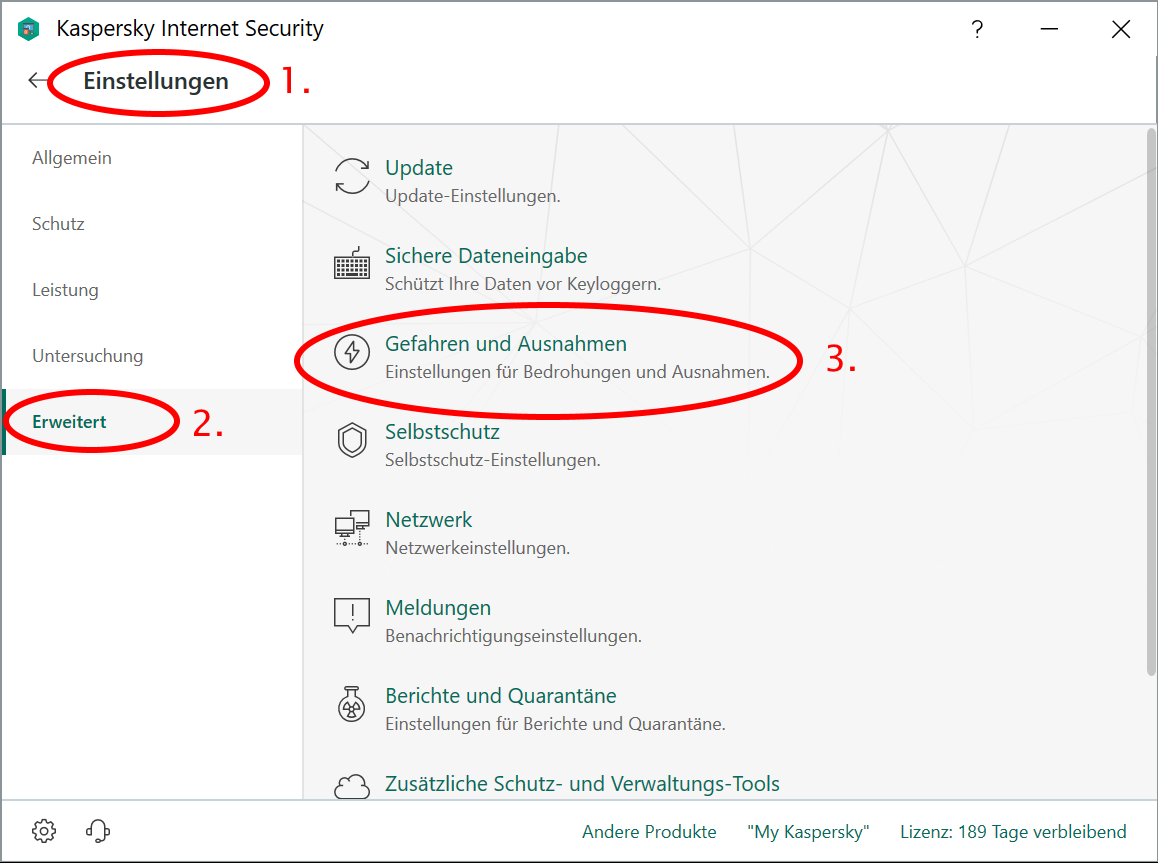Image resolution: width=1158 pixels, height=863 pixels.
Task: Click the back arrow beside Einstellungen
Action: (x=37, y=80)
